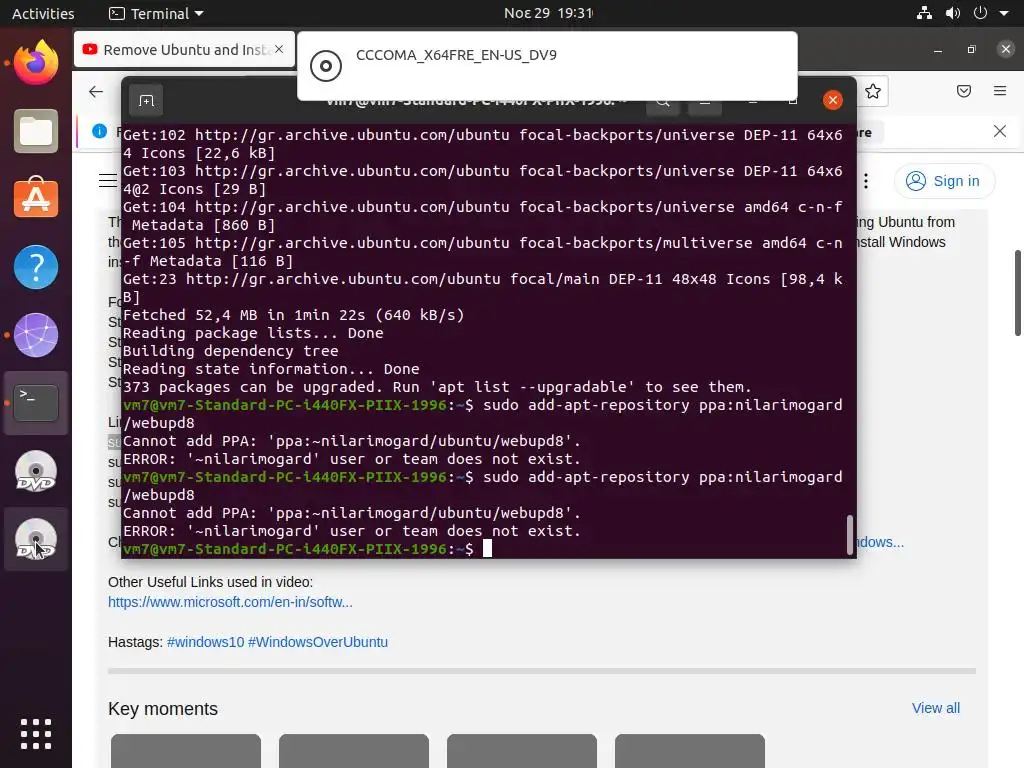This screenshot has width=1024, height=768.
Task: Click the 'Fetched 52,4 MB' output line
Action: click(x=293, y=315)
